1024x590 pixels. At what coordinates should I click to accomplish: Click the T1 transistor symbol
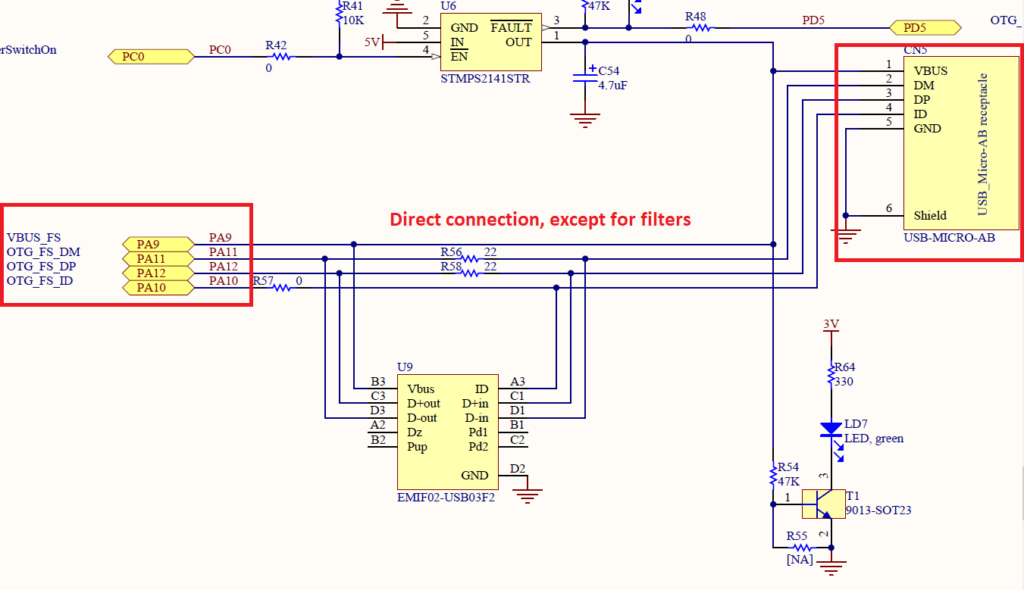[822, 500]
